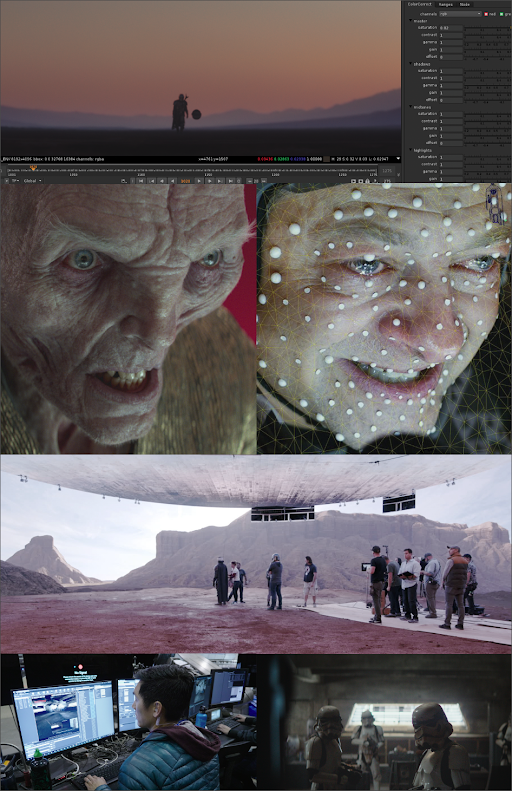Switch to the Node tab
Screen dimensions: 512x791
465,4
